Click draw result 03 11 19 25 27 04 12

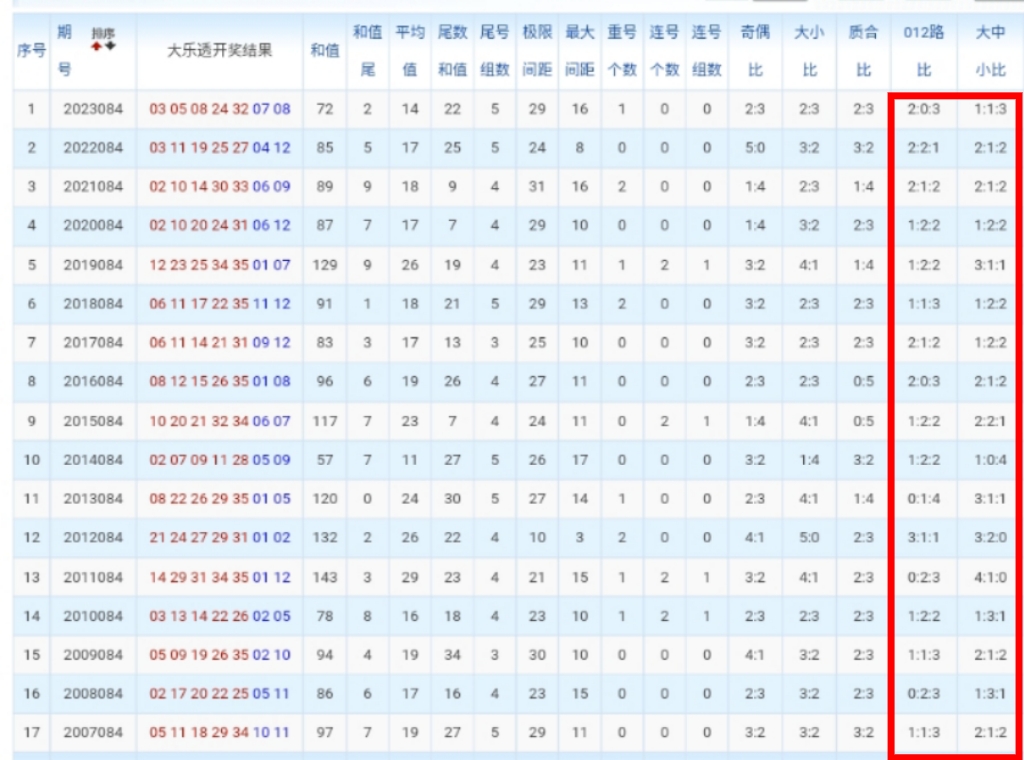click(x=219, y=148)
